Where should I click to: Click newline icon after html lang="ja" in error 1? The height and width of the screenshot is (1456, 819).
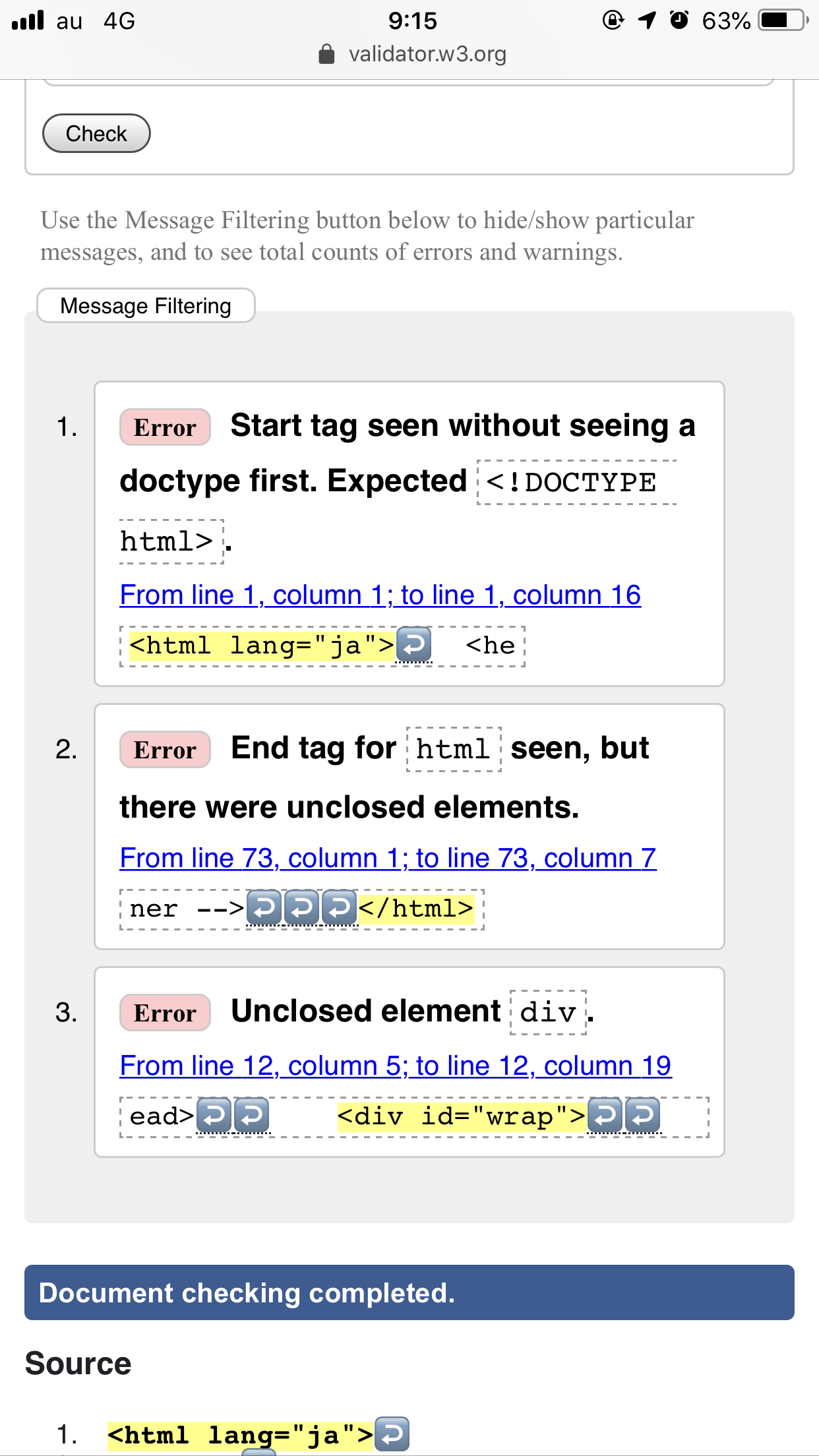pyautogui.click(x=413, y=644)
